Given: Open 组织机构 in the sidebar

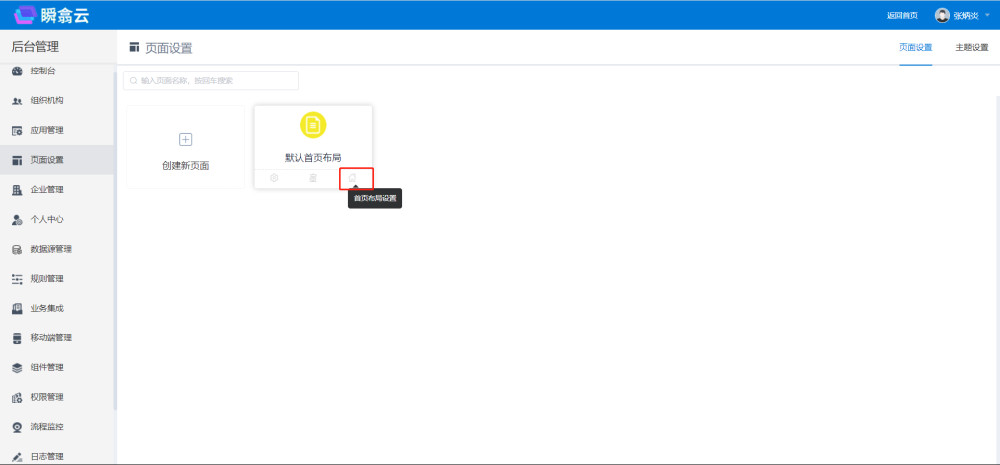Looking at the screenshot, I should click(47, 100).
